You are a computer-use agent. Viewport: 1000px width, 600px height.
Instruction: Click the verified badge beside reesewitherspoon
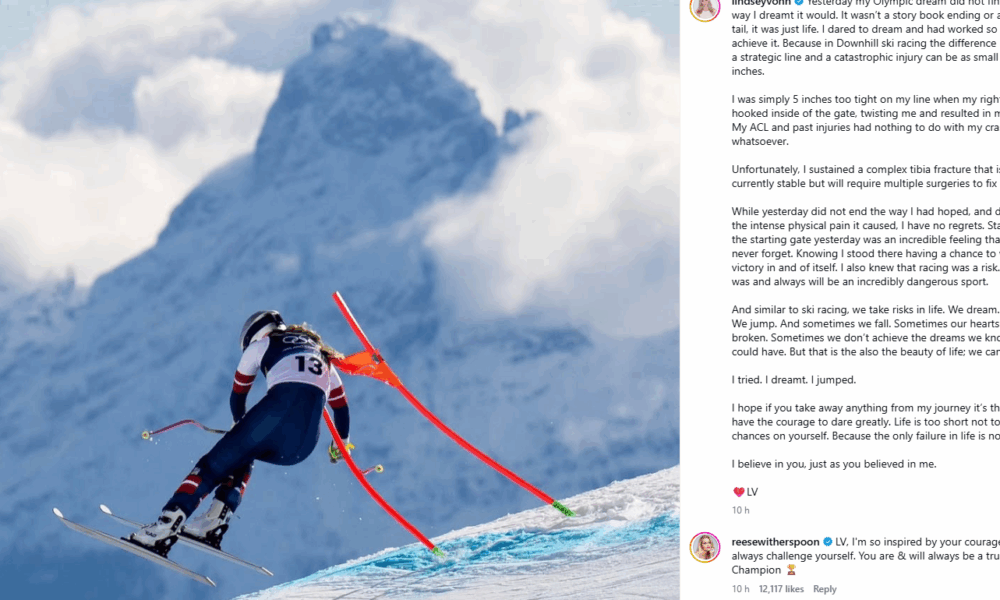828,542
